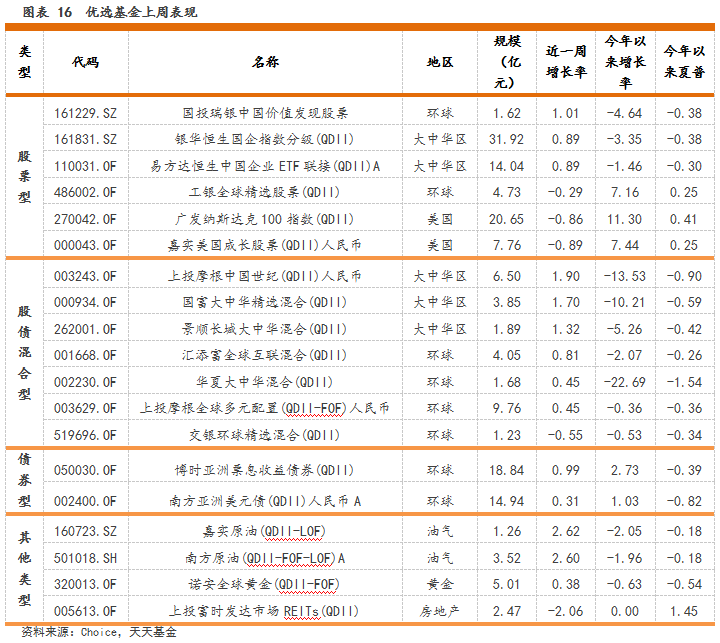This screenshot has height=643, width=720.
Task: Select fund code 050030.OF
Action: click(85, 470)
